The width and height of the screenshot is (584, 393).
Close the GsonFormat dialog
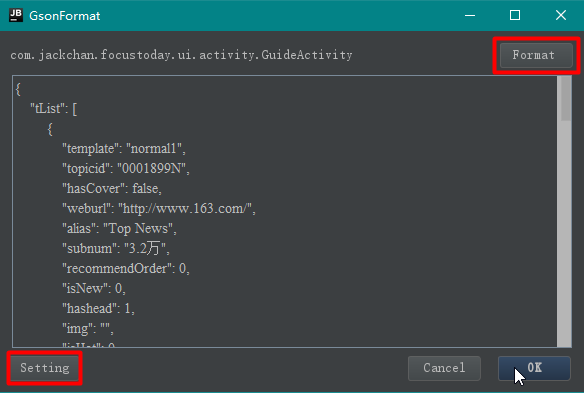pos(561,15)
